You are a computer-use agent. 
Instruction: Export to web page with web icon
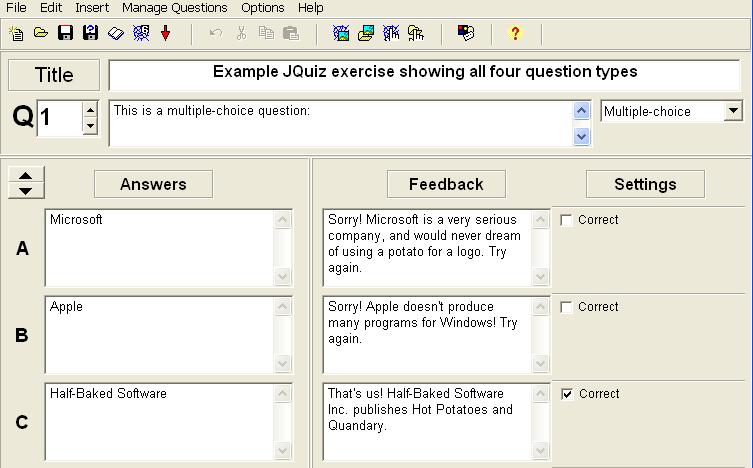coord(141,33)
